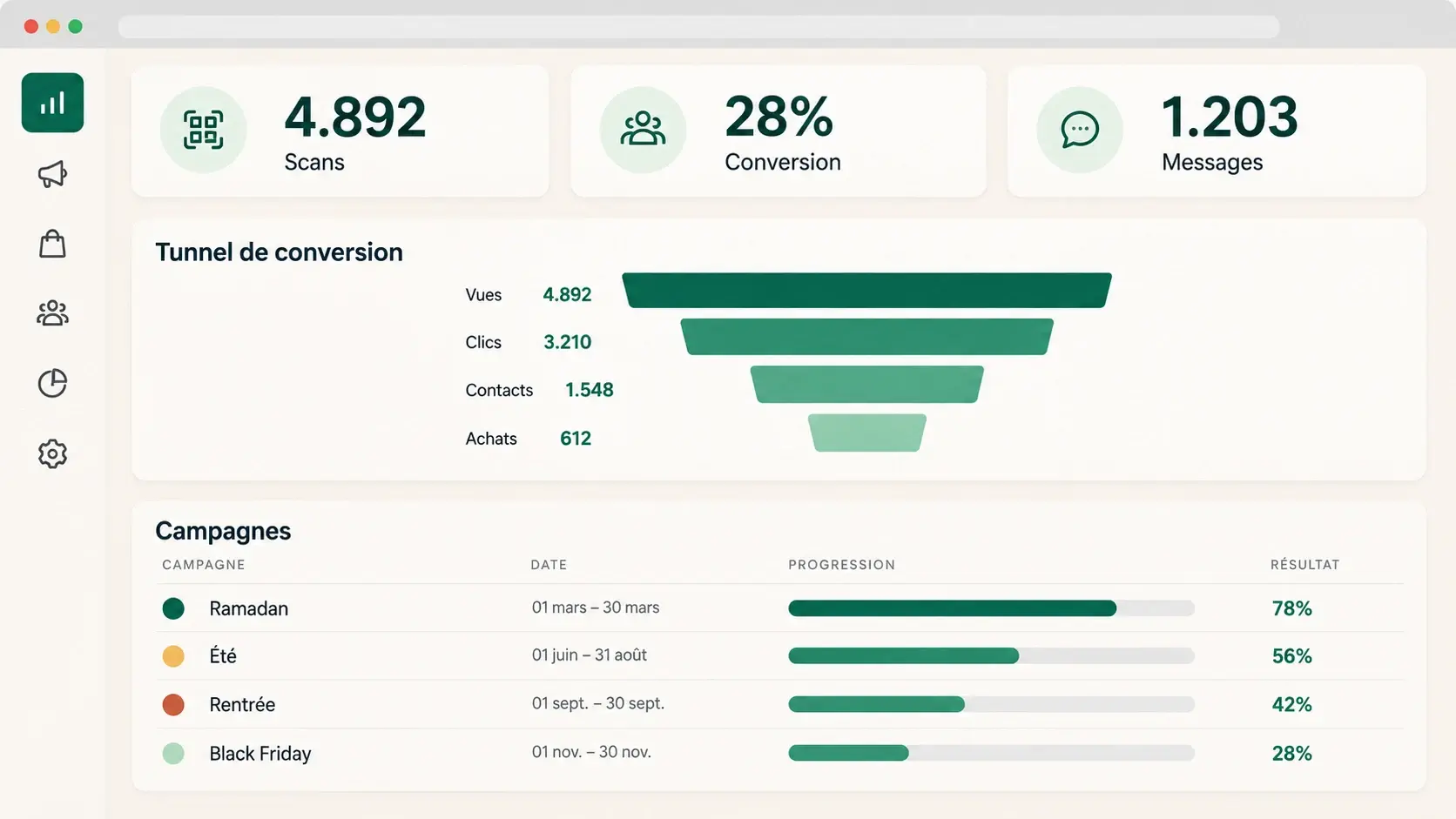Open the pie chart analytics sidebar icon

click(52, 383)
